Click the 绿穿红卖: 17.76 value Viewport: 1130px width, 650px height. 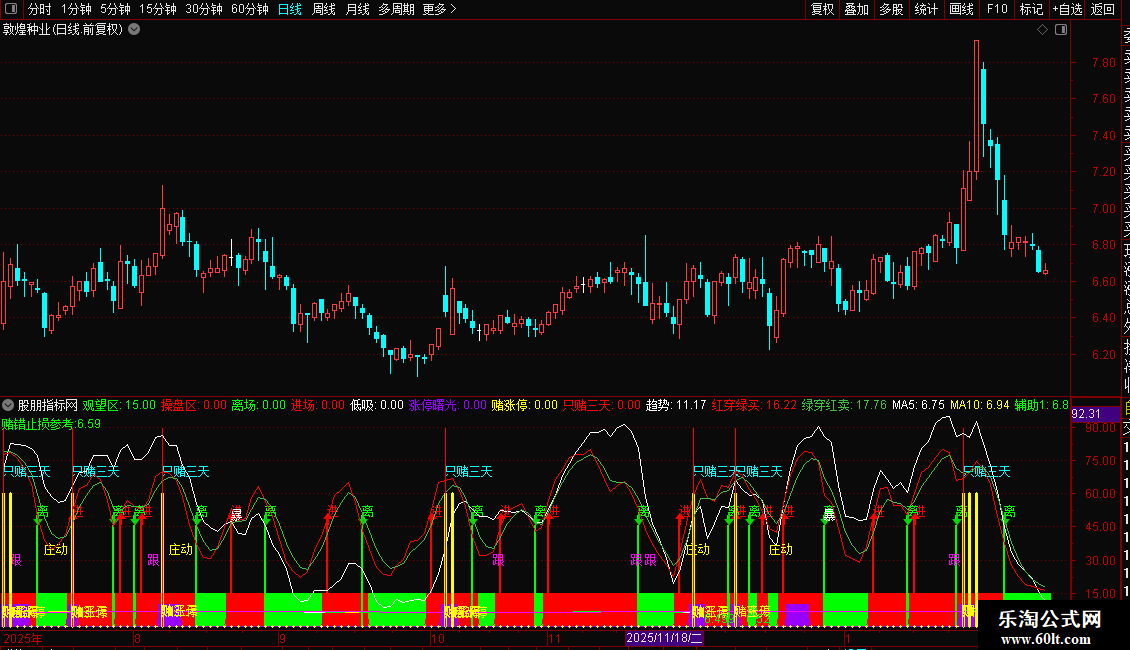(x=844, y=405)
